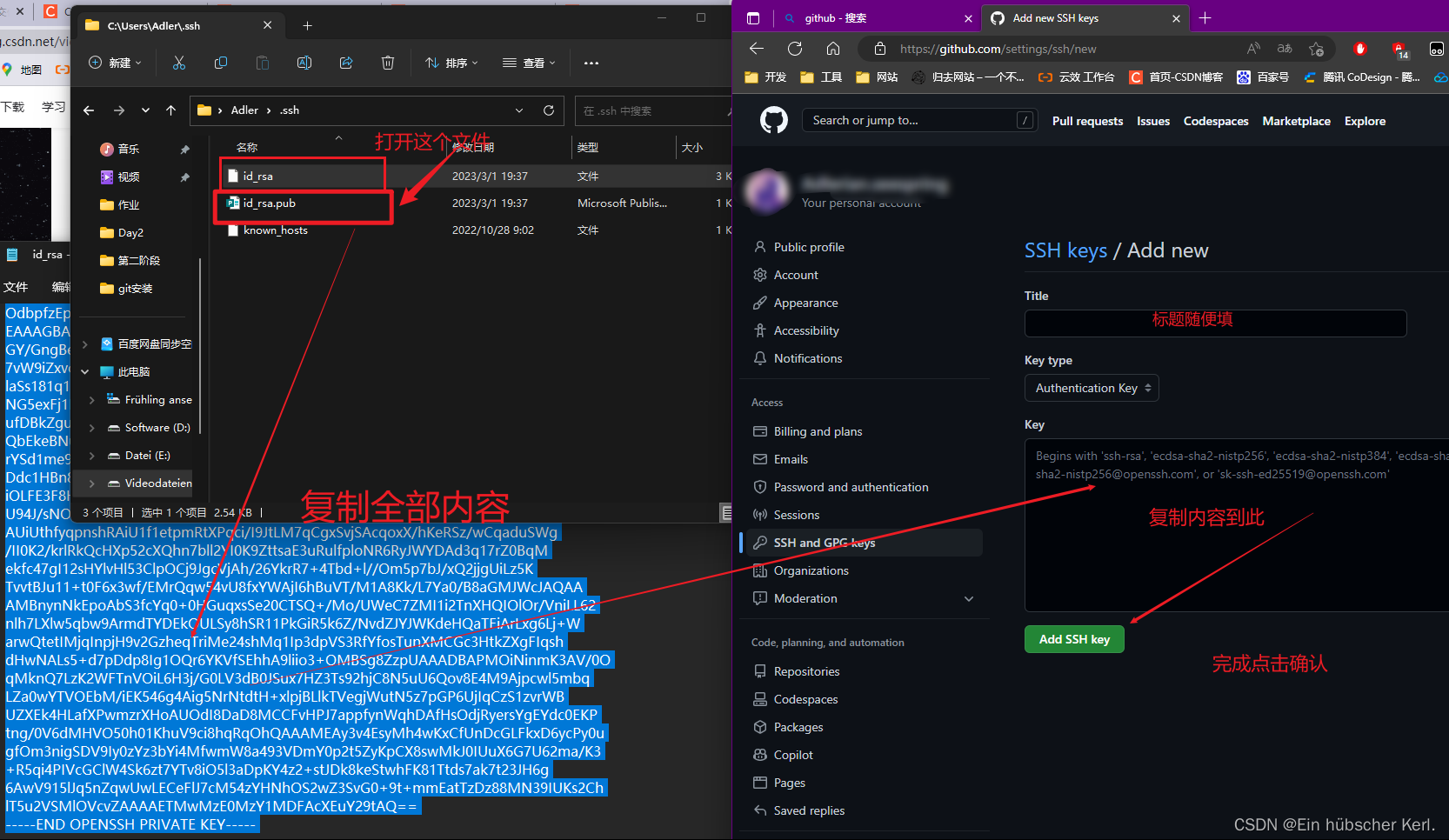Open the 开发 bookmarks folder
Screen dimensions: 1449x840
point(765,77)
